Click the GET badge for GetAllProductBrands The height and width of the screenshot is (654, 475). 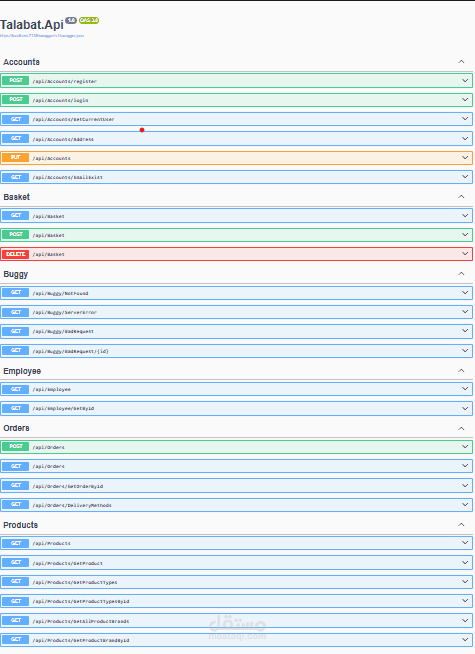click(15, 621)
